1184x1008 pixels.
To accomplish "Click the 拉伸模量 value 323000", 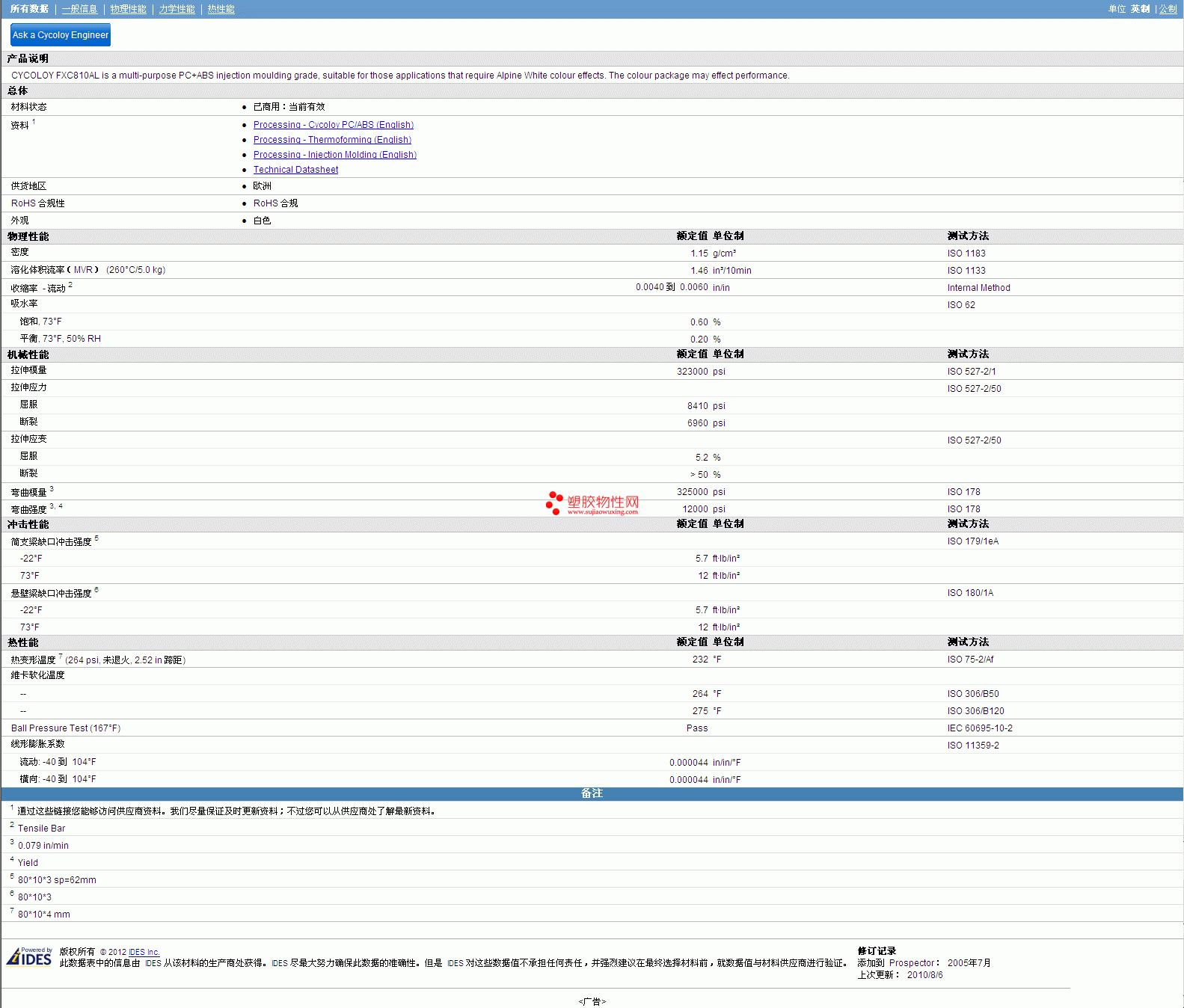I will 692,372.
